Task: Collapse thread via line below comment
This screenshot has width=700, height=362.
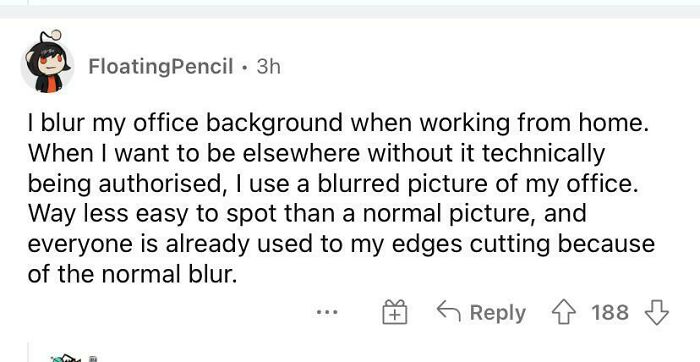Action: pyautogui.click(x=29, y=352)
